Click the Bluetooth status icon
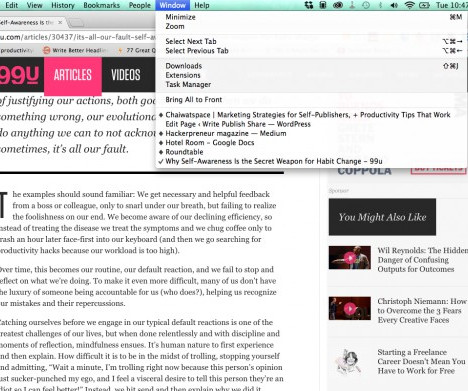Viewport: 468px width, 391px height. pyautogui.click(x=380, y=5)
